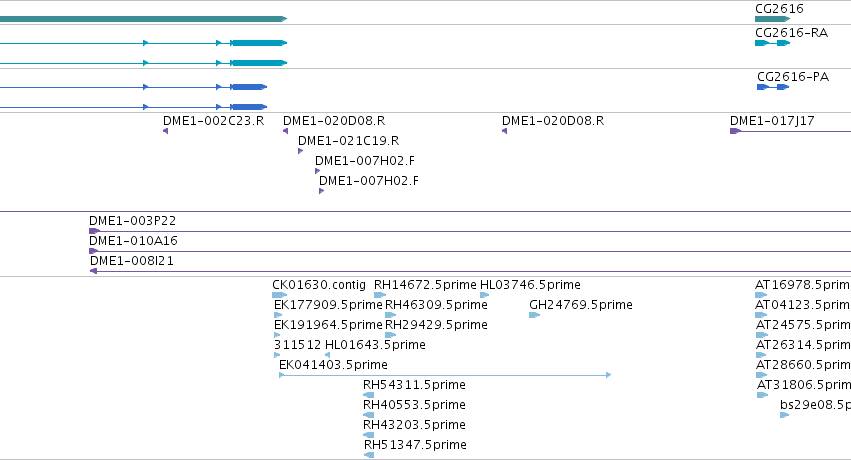Viewport: 851px width, 460px height.
Task: Open the AT16978.5prime label
Action: 803,285
